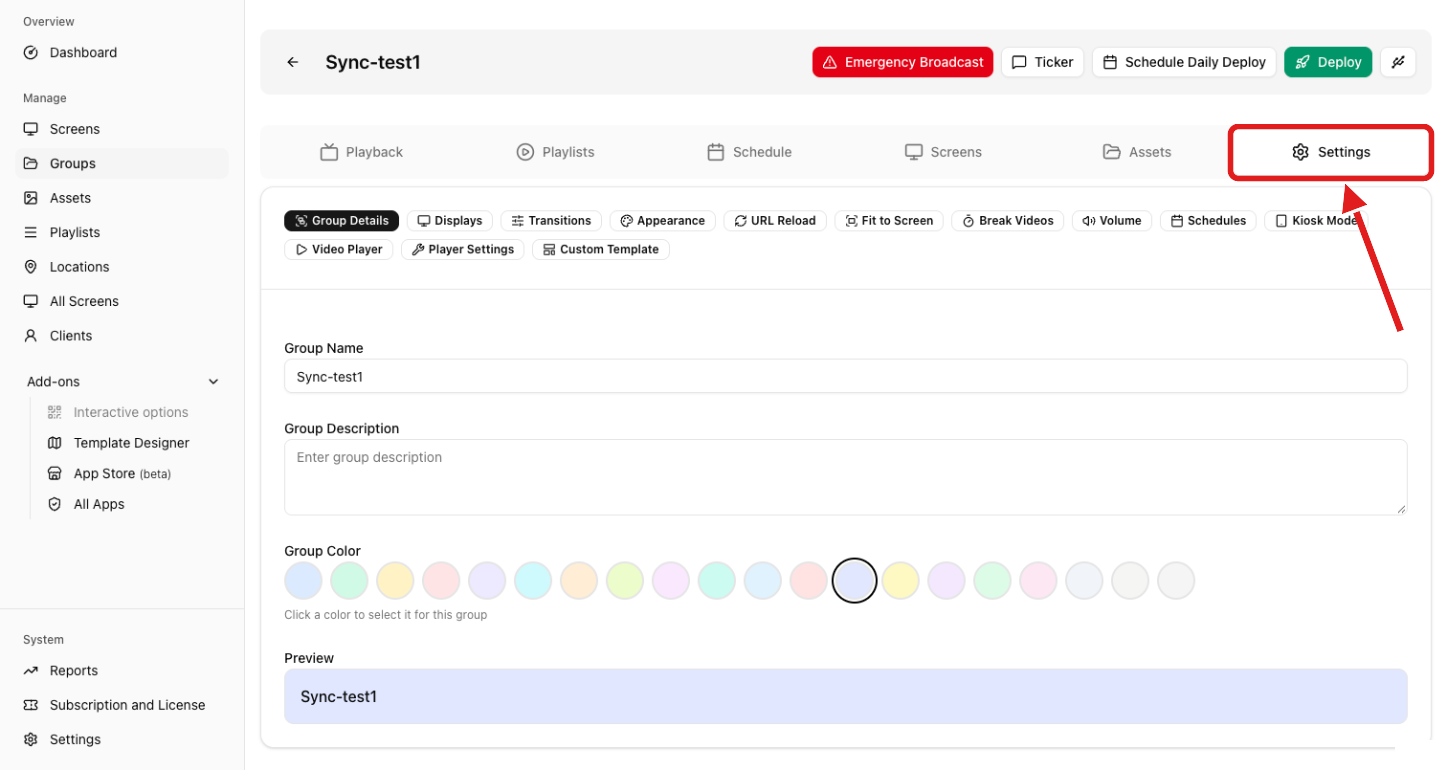The height and width of the screenshot is (770, 1447).
Task: Open the Schedules settings section
Action: (1208, 221)
